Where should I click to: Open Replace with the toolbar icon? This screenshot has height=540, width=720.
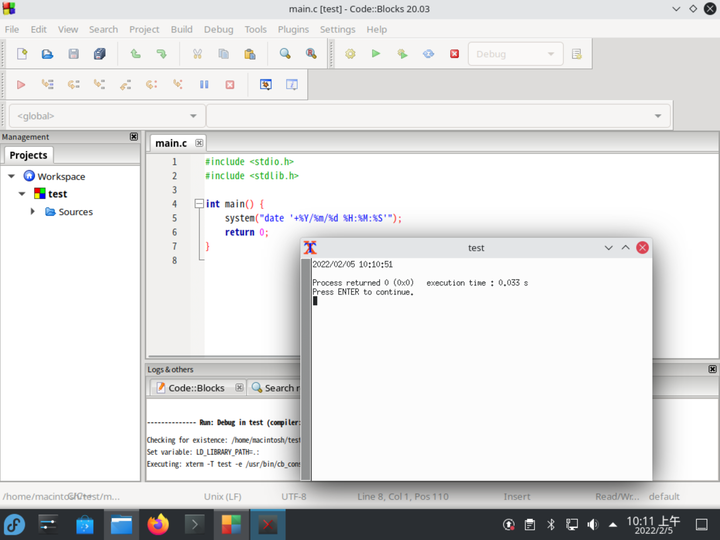coord(311,54)
